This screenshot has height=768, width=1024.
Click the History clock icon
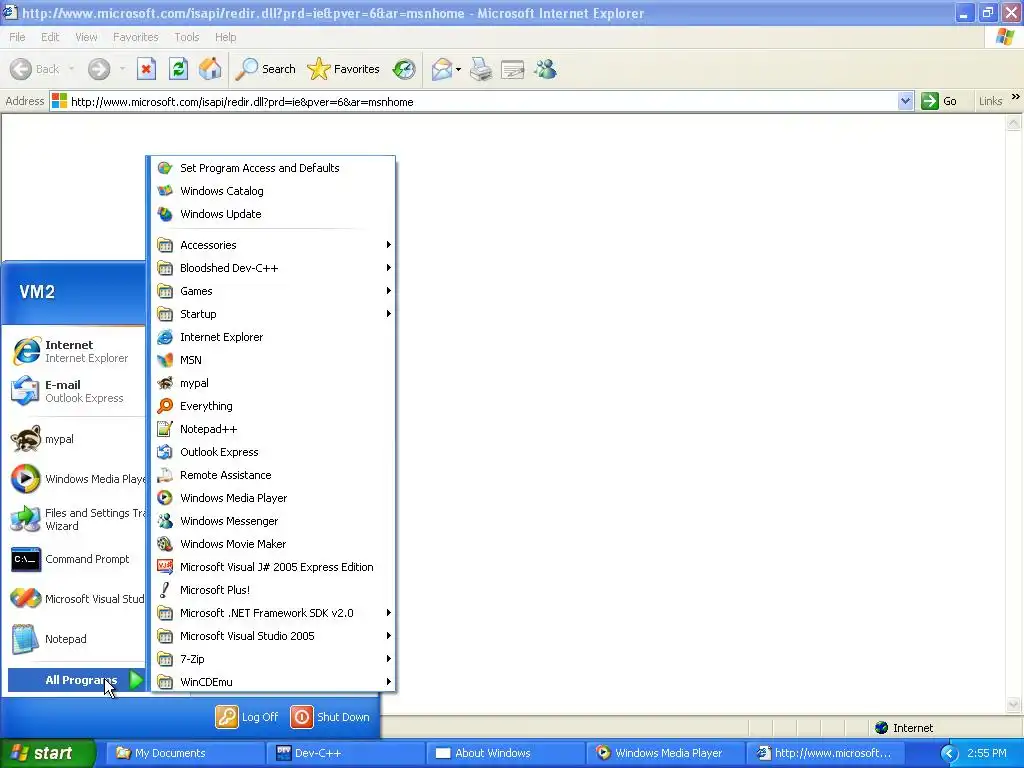click(x=404, y=69)
